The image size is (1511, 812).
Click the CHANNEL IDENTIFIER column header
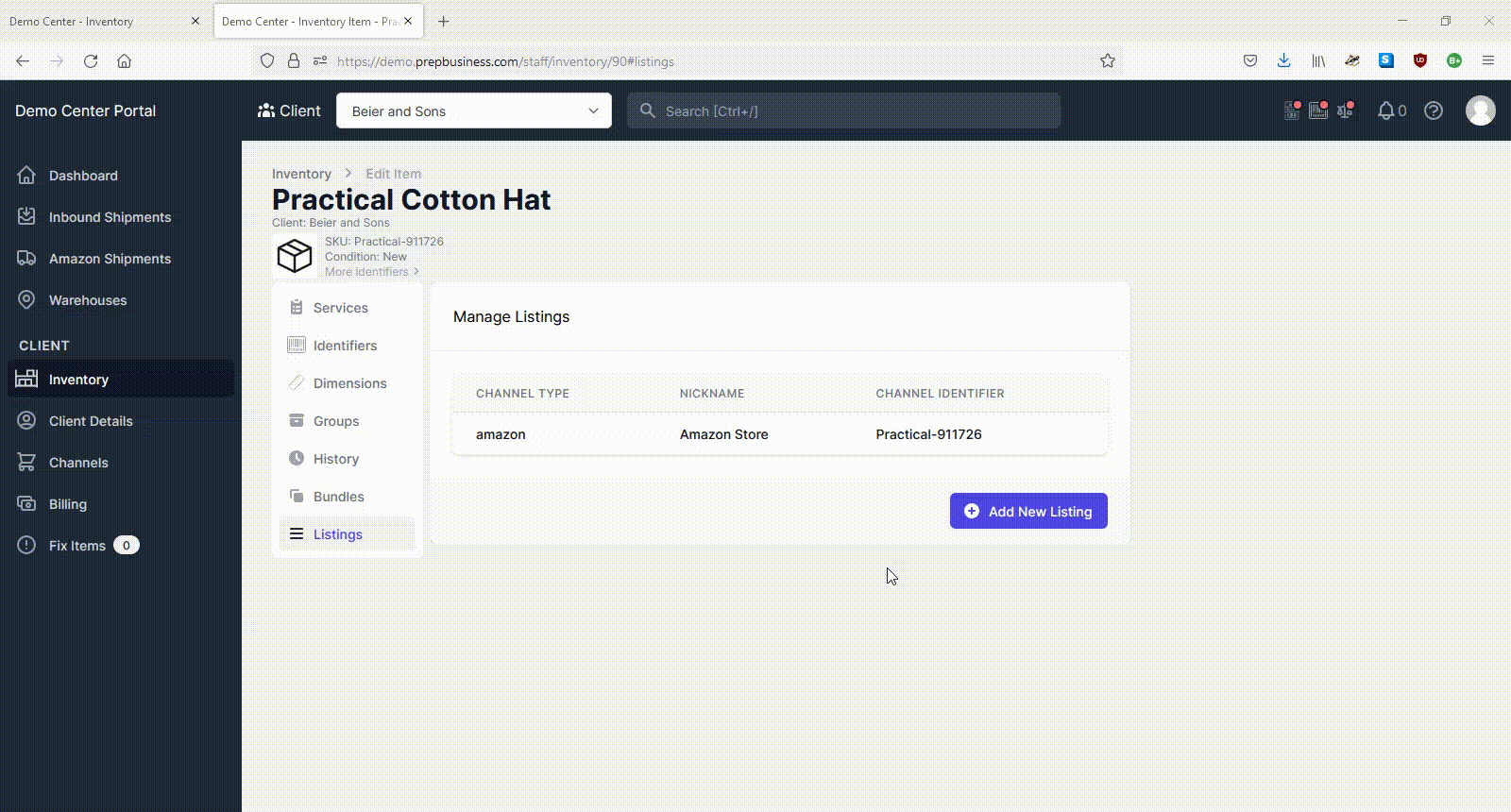[x=940, y=393]
